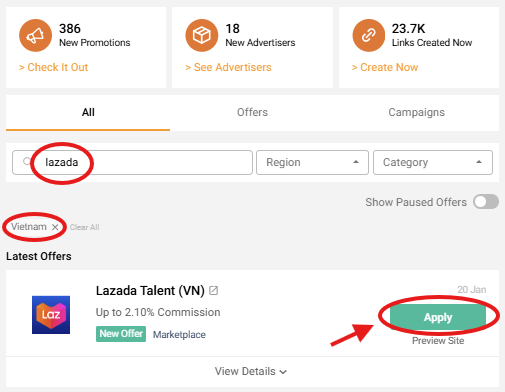Switch to the Campaigns tab

click(416, 112)
